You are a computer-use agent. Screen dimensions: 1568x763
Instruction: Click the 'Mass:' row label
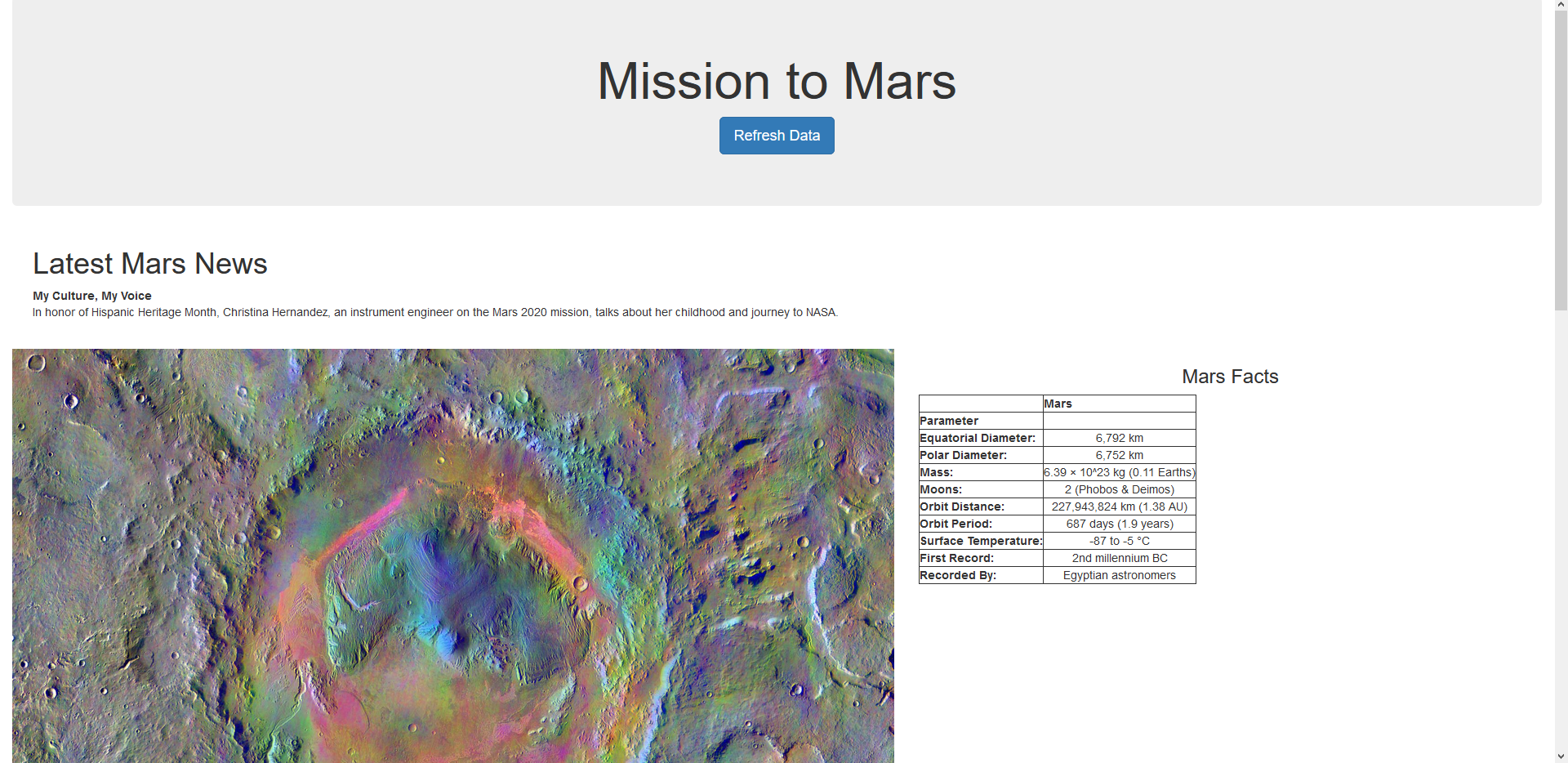point(981,472)
